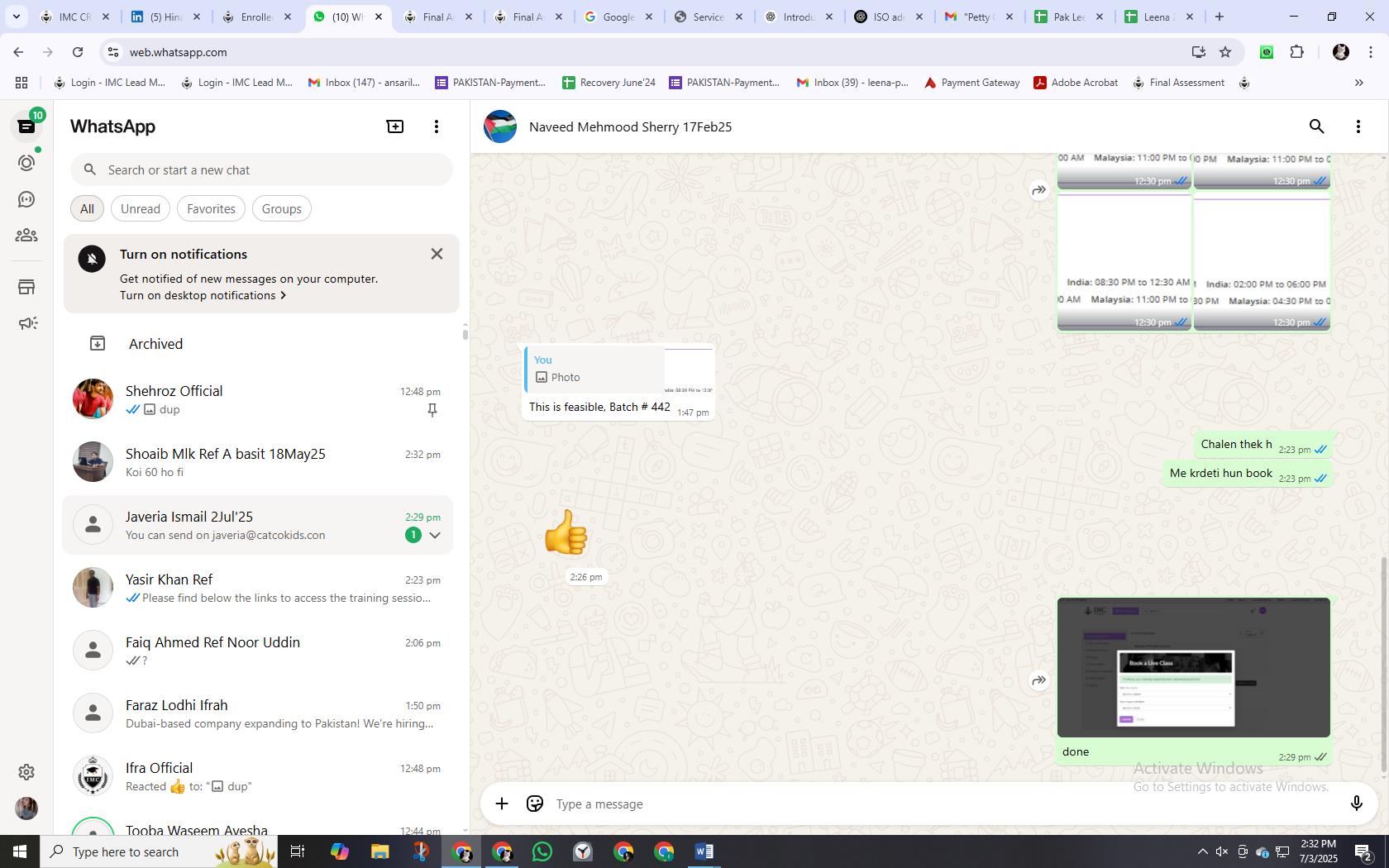
Task: Open the Chrome extensions puzzle icon
Action: point(1296,52)
